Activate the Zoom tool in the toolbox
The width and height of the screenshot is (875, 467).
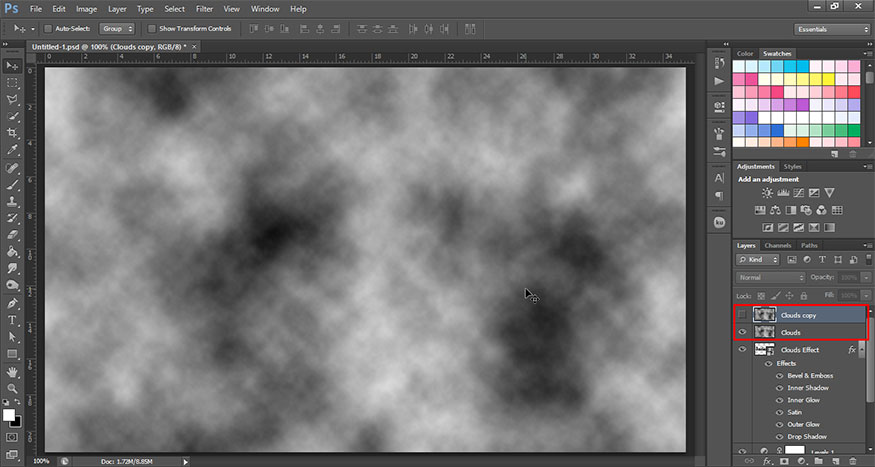(13, 388)
